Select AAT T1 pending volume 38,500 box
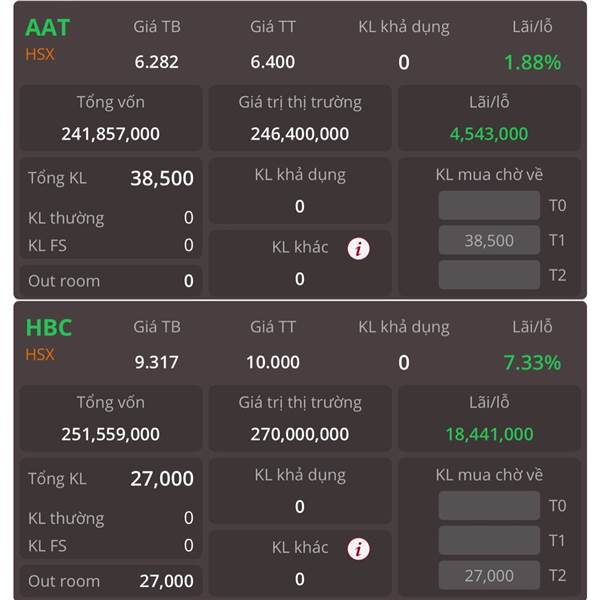Viewport: 600px width, 600px height. click(x=489, y=240)
